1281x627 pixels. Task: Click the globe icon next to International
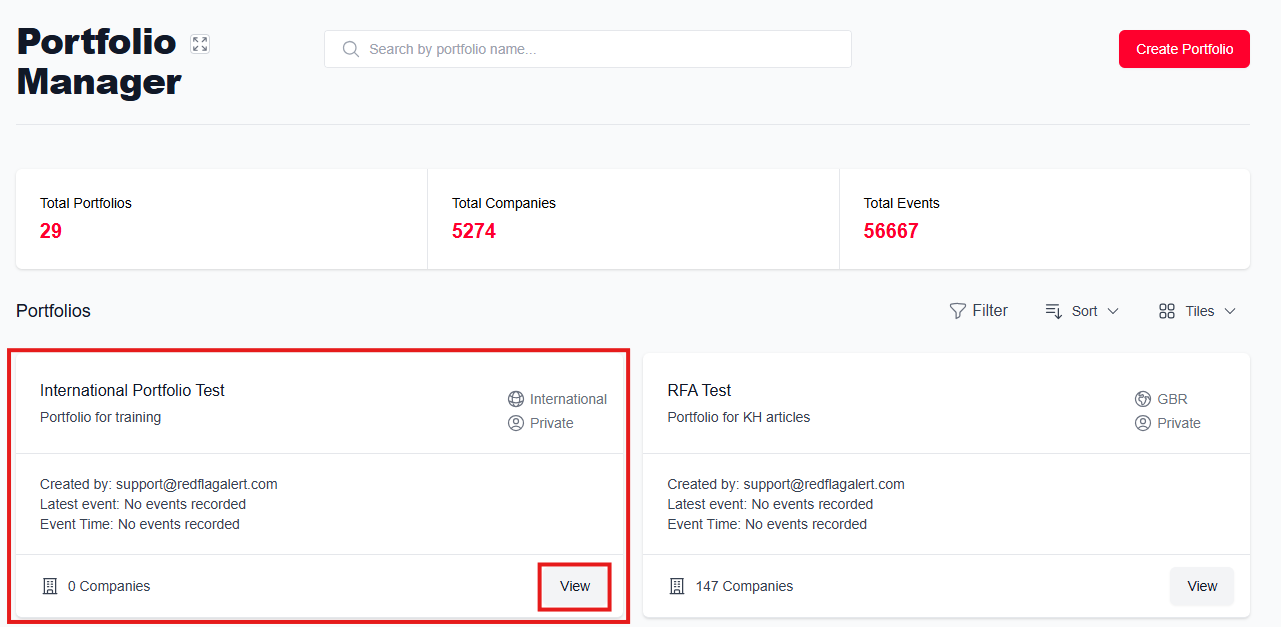pyautogui.click(x=516, y=399)
